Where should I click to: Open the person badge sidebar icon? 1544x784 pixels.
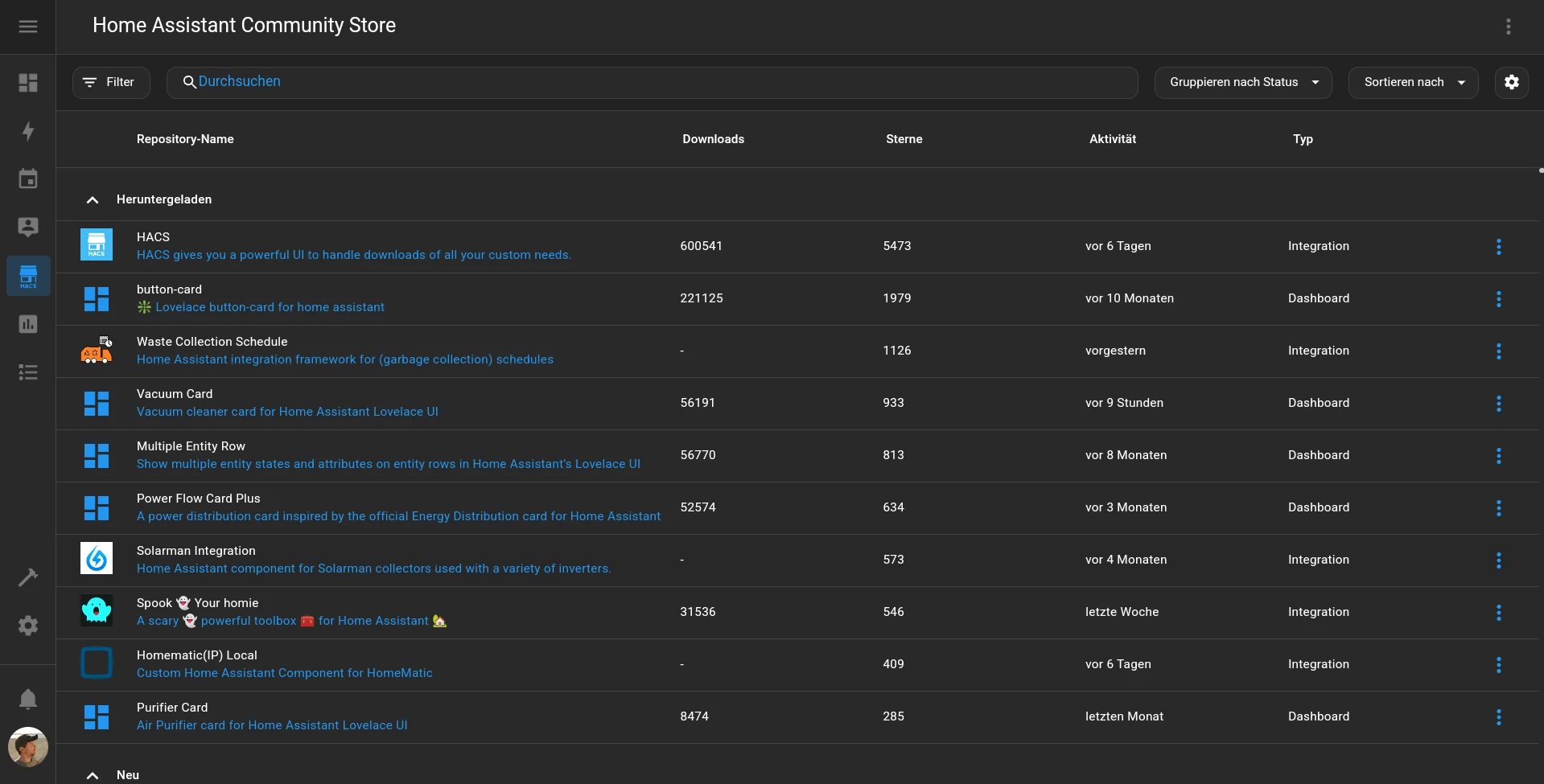coord(28,228)
